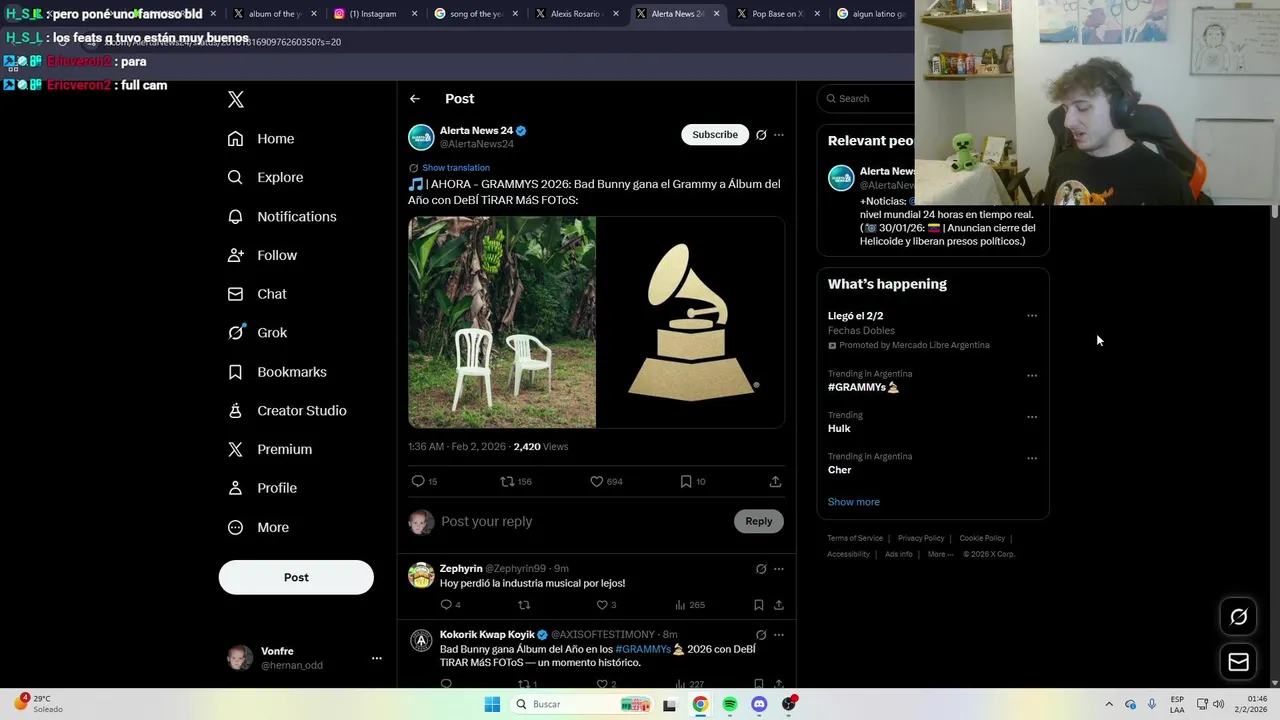Open the Terms of Service link

(855, 538)
